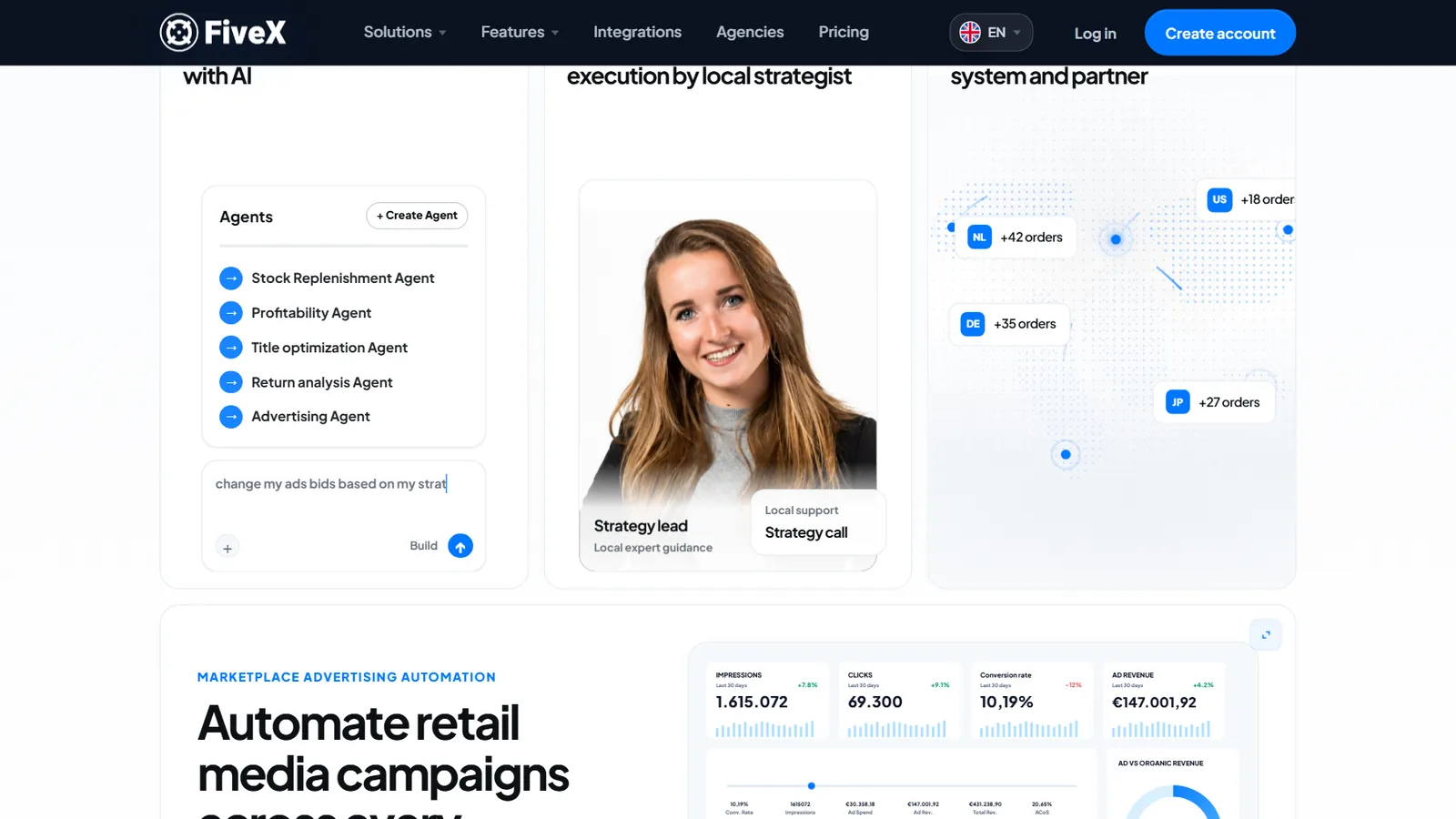1456x819 pixels.
Task: Go to the Agencies page
Action: coord(750,32)
